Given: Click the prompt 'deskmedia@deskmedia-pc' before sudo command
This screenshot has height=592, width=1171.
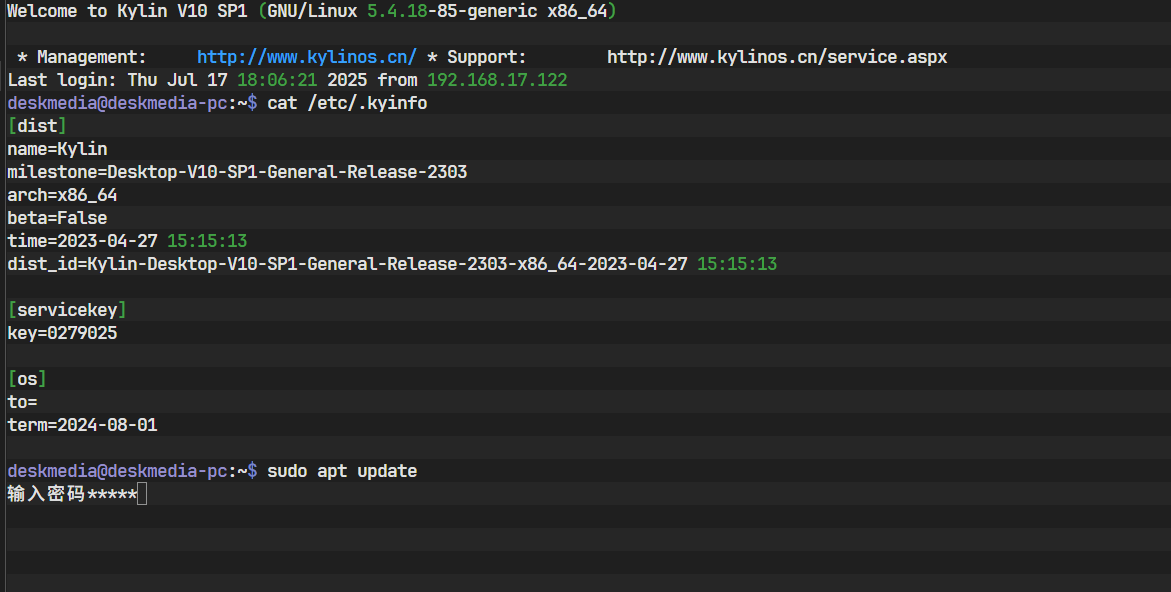Looking at the screenshot, I should [x=117, y=471].
